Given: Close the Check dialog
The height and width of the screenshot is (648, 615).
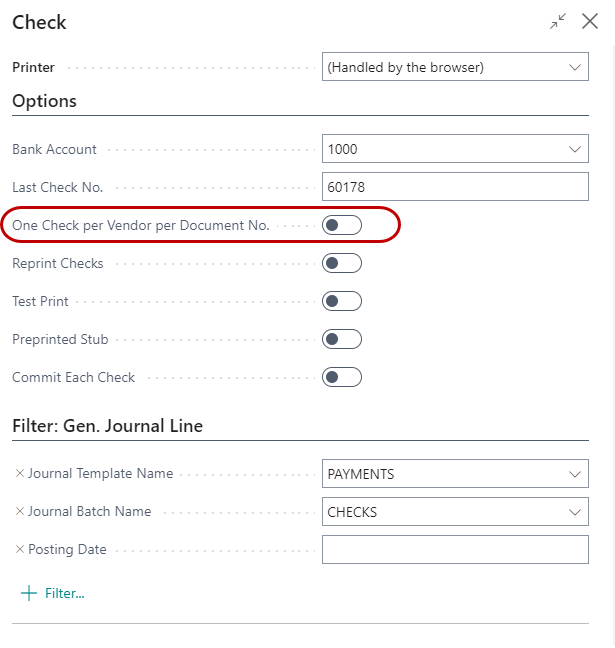Looking at the screenshot, I should pos(589,21).
